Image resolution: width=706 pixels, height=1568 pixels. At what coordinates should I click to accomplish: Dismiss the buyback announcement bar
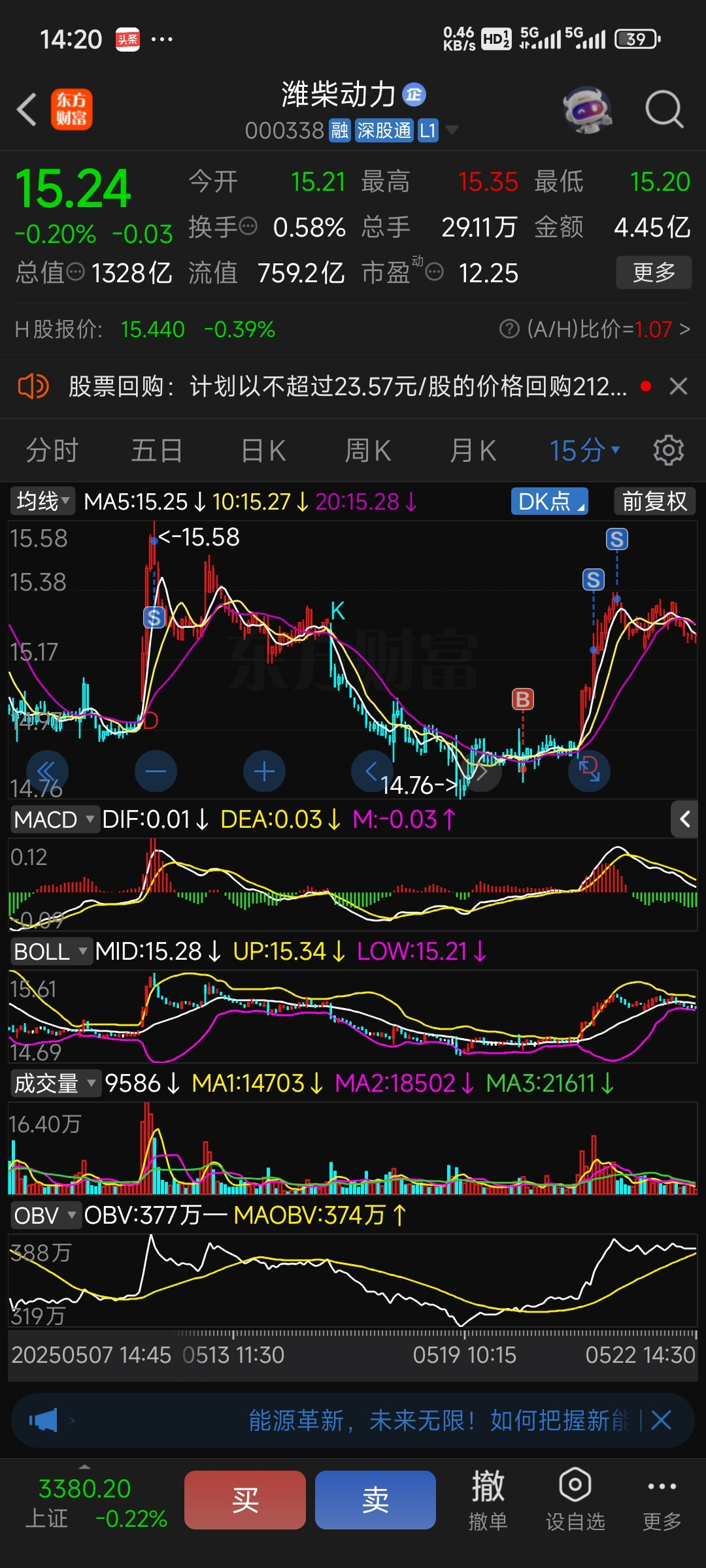click(x=679, y=387)
